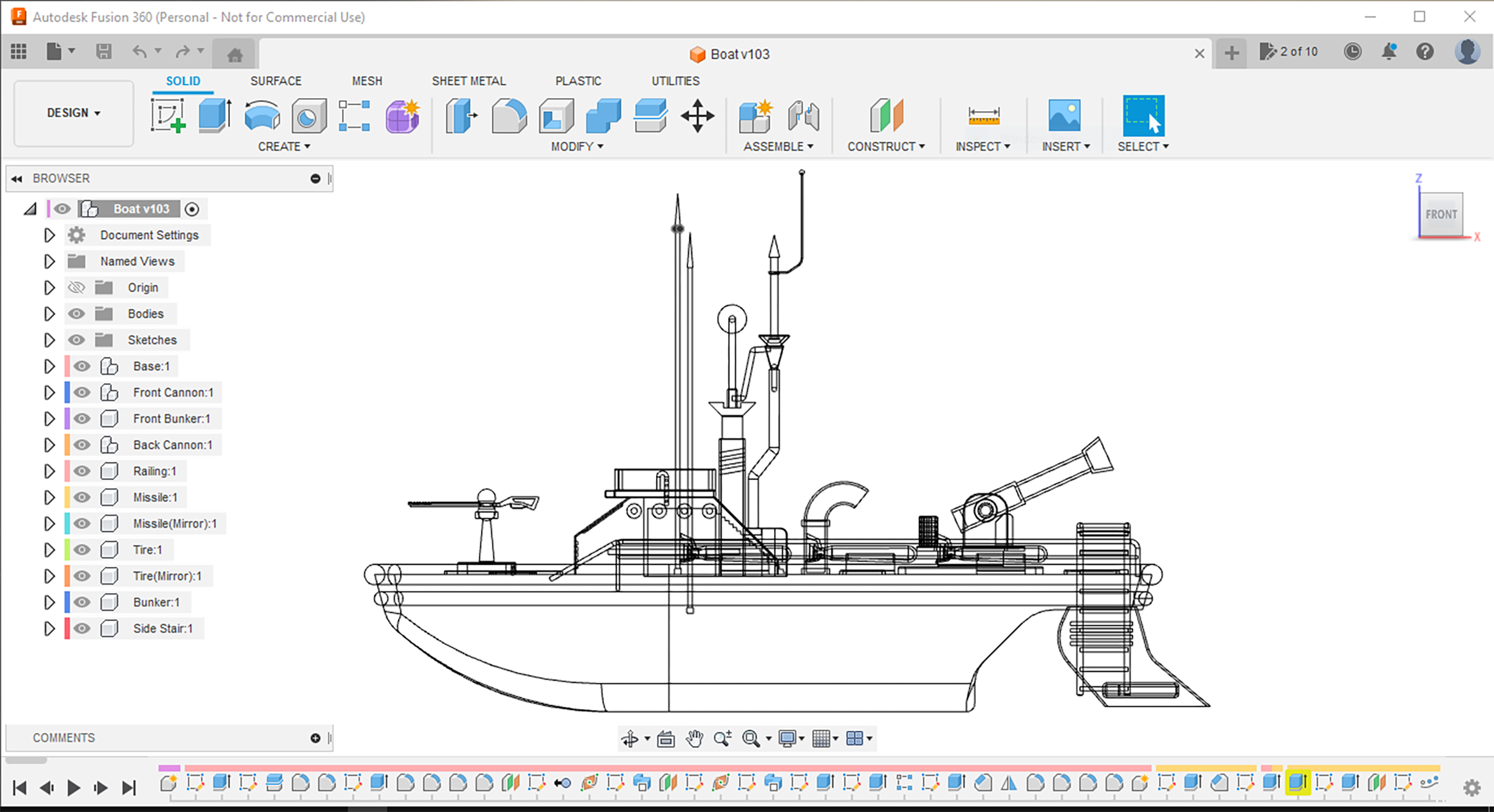Hide the Missile:1 component
The height and width of the screenshot is (812, 1494).
82,497
